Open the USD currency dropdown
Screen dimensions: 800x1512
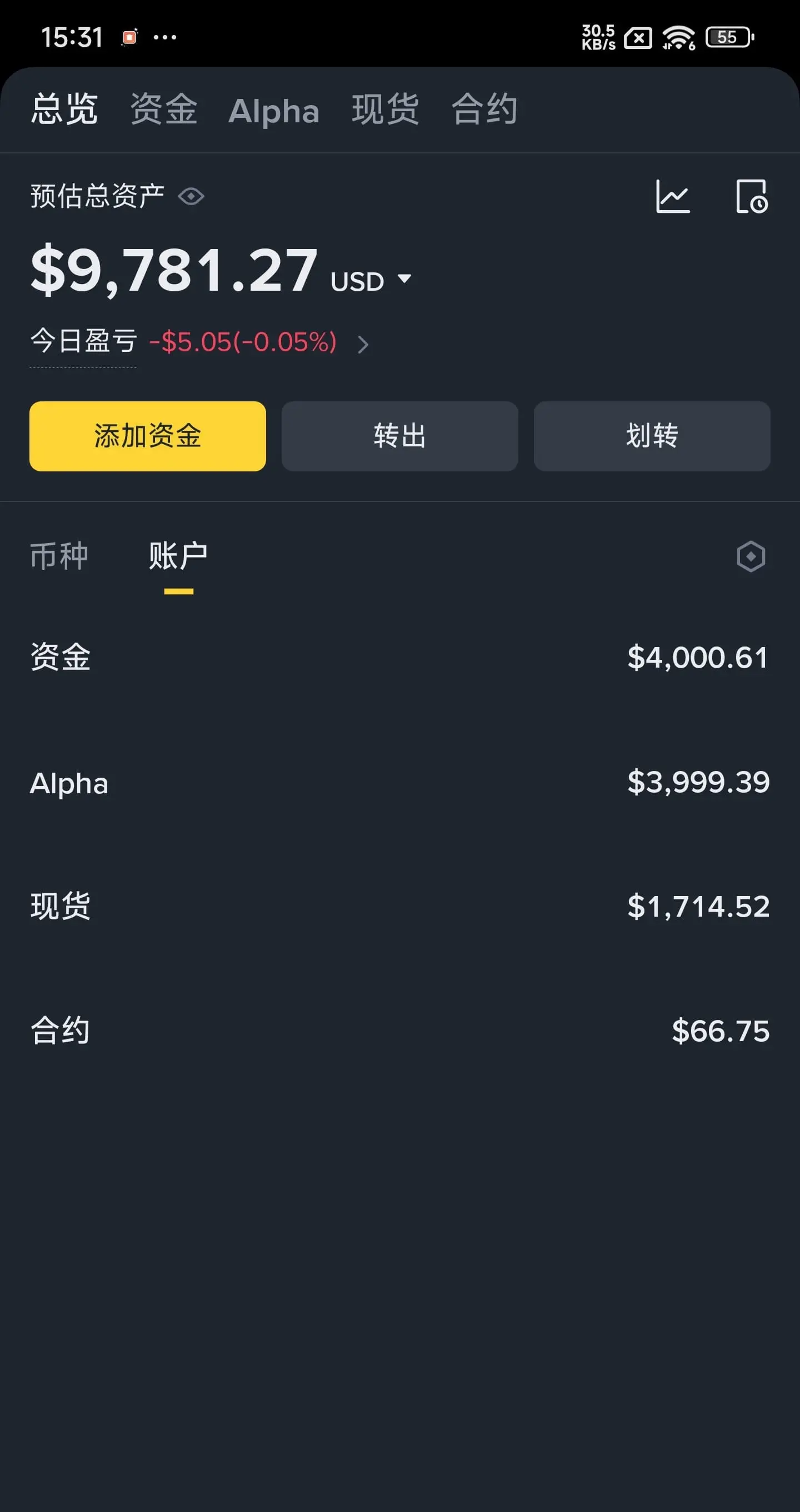pos(372,281)
